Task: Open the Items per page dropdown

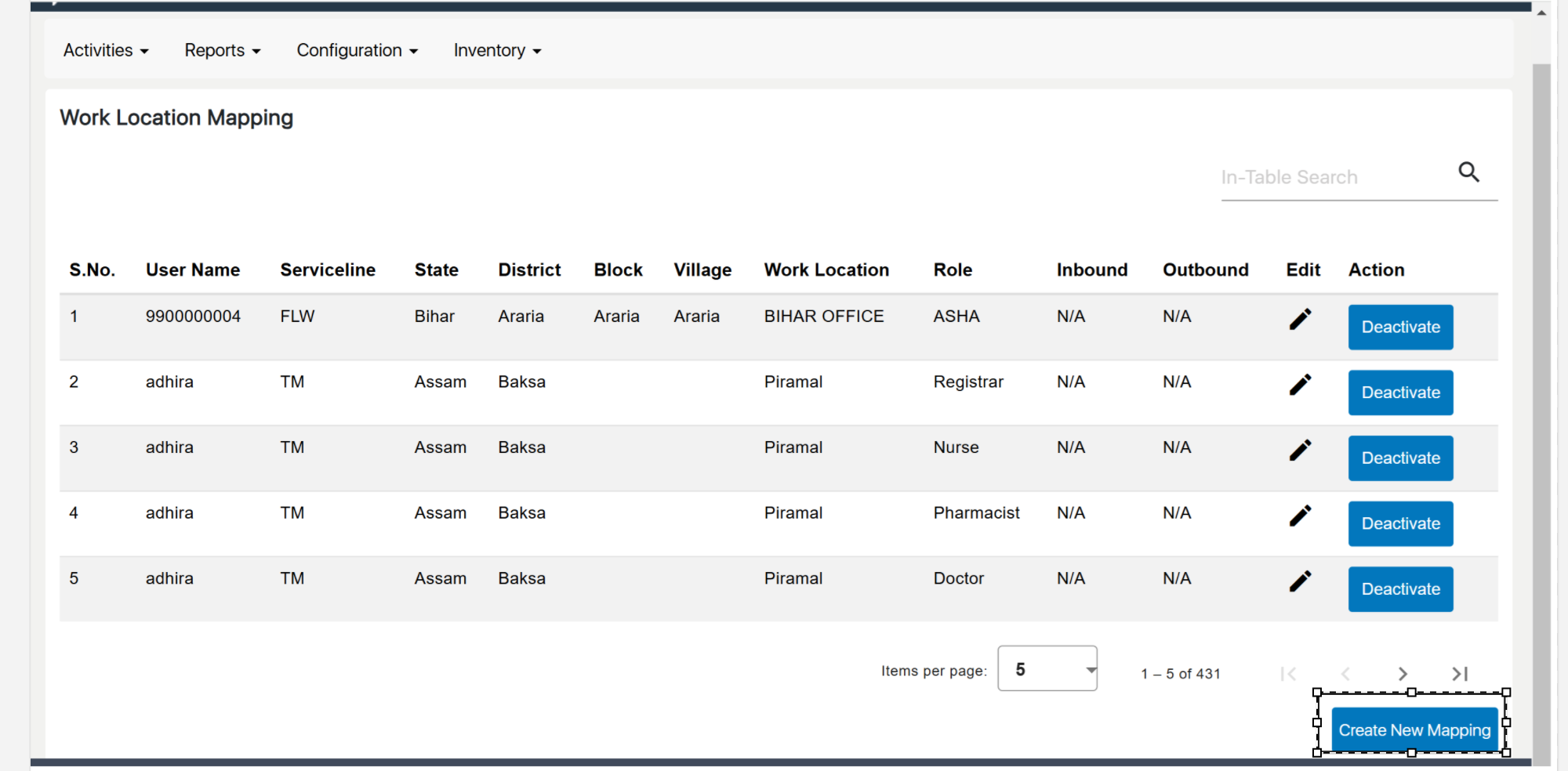Action: pos(1047,668)
